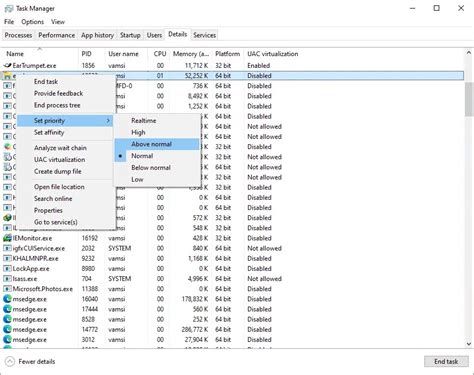
Task: Click the IEMonitor.exe process icon
Action: 7,238
